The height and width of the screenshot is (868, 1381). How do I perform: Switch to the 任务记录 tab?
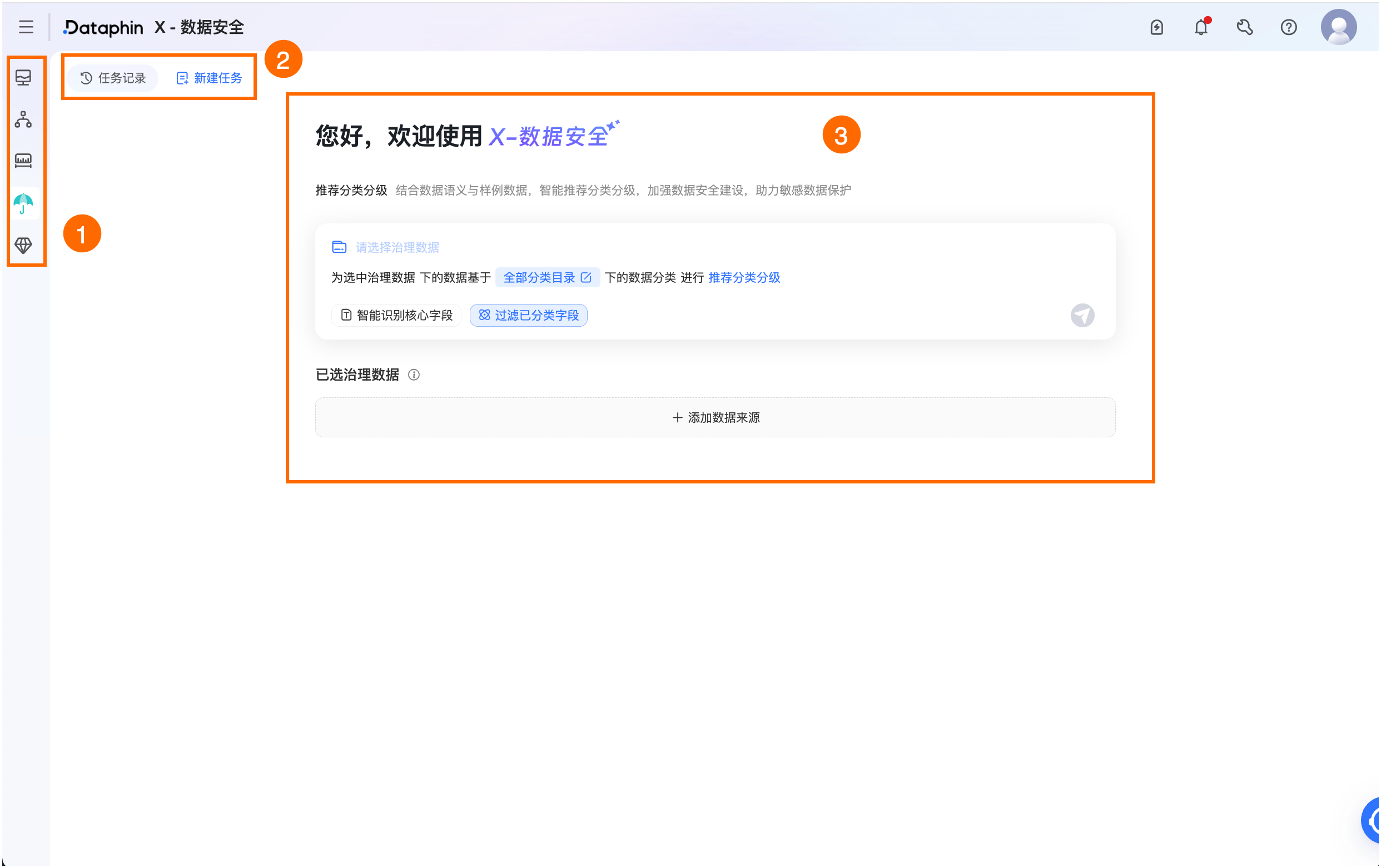112,78
